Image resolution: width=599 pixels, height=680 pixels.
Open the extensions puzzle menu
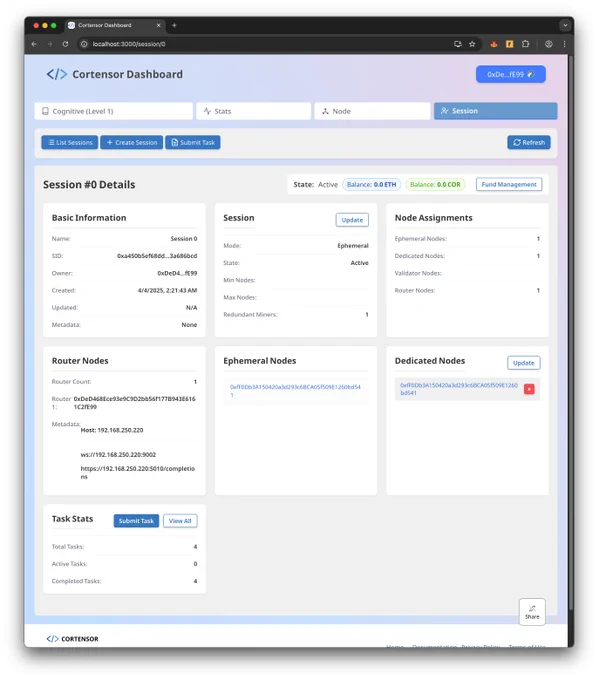pyautogui.click(x=525, y=44)
